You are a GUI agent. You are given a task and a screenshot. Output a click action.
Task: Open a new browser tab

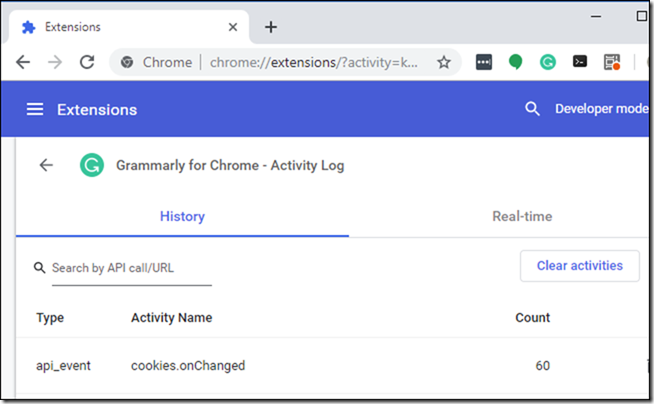tap(271, 27)
